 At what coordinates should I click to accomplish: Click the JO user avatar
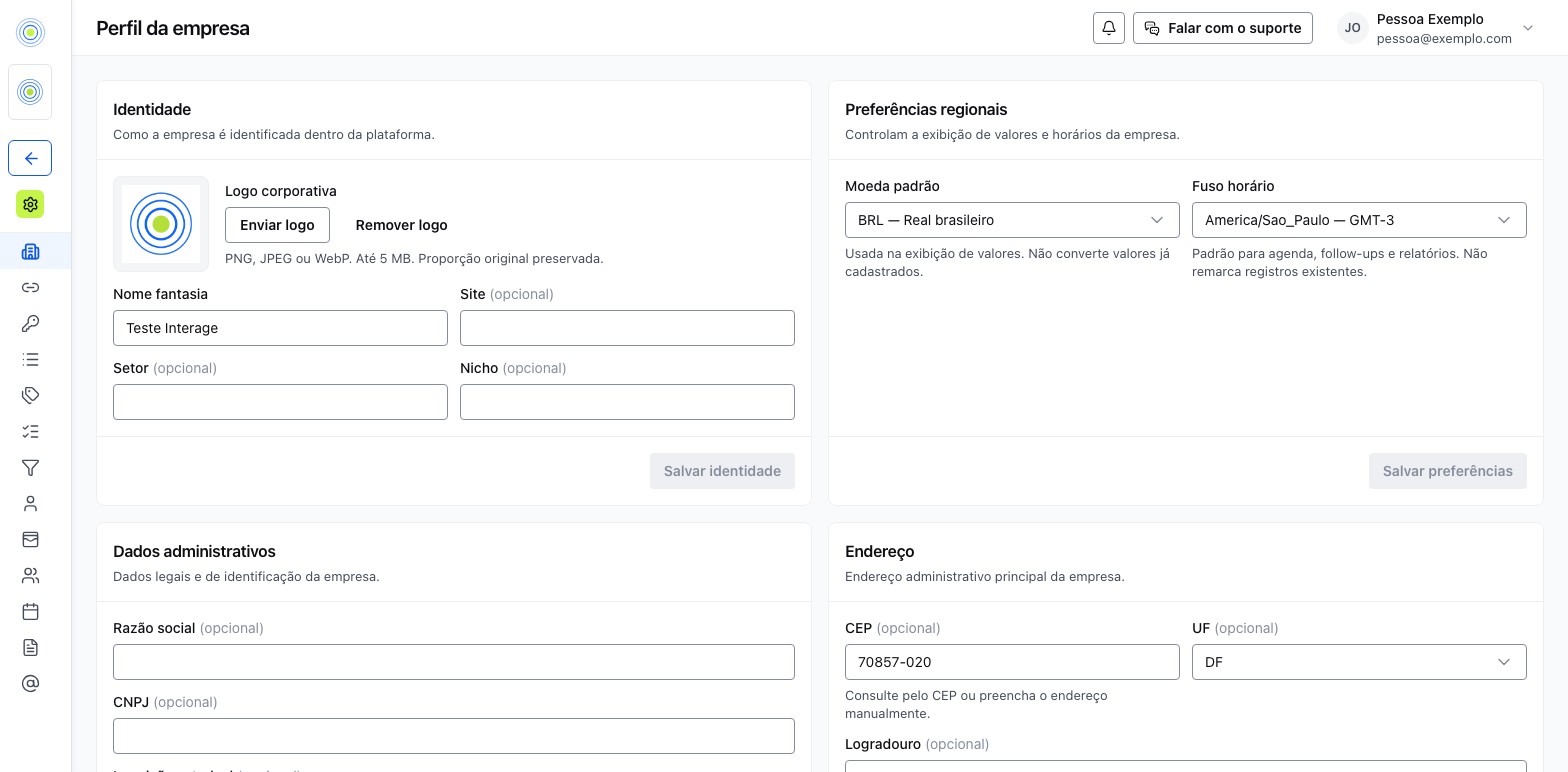(1353, 28)
